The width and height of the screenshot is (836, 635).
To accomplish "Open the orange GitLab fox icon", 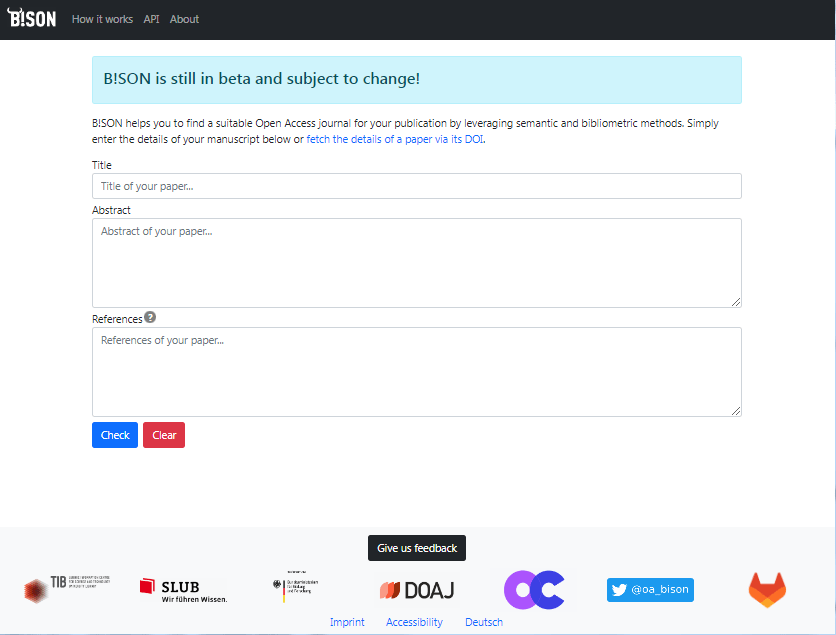I will point(767,590).
